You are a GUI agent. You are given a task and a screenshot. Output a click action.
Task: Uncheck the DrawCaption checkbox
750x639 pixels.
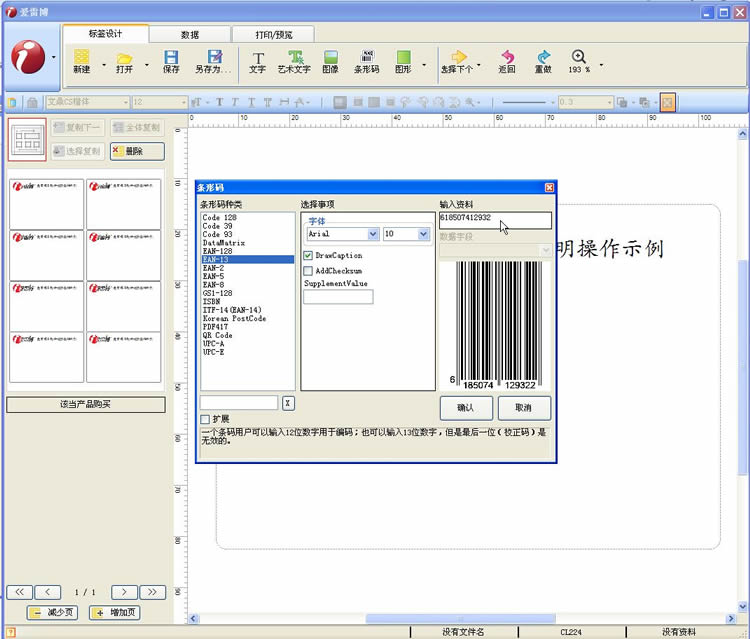point(308,256)
